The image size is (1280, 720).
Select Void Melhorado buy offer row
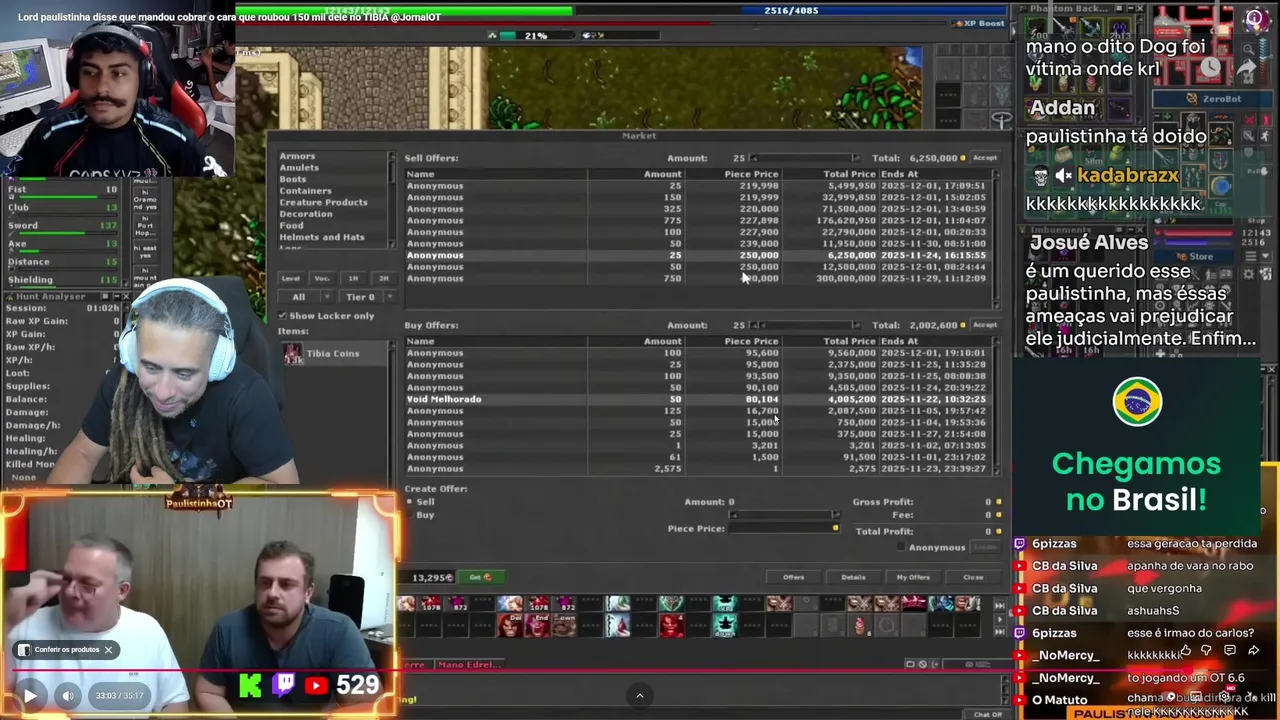coord(697,399)
